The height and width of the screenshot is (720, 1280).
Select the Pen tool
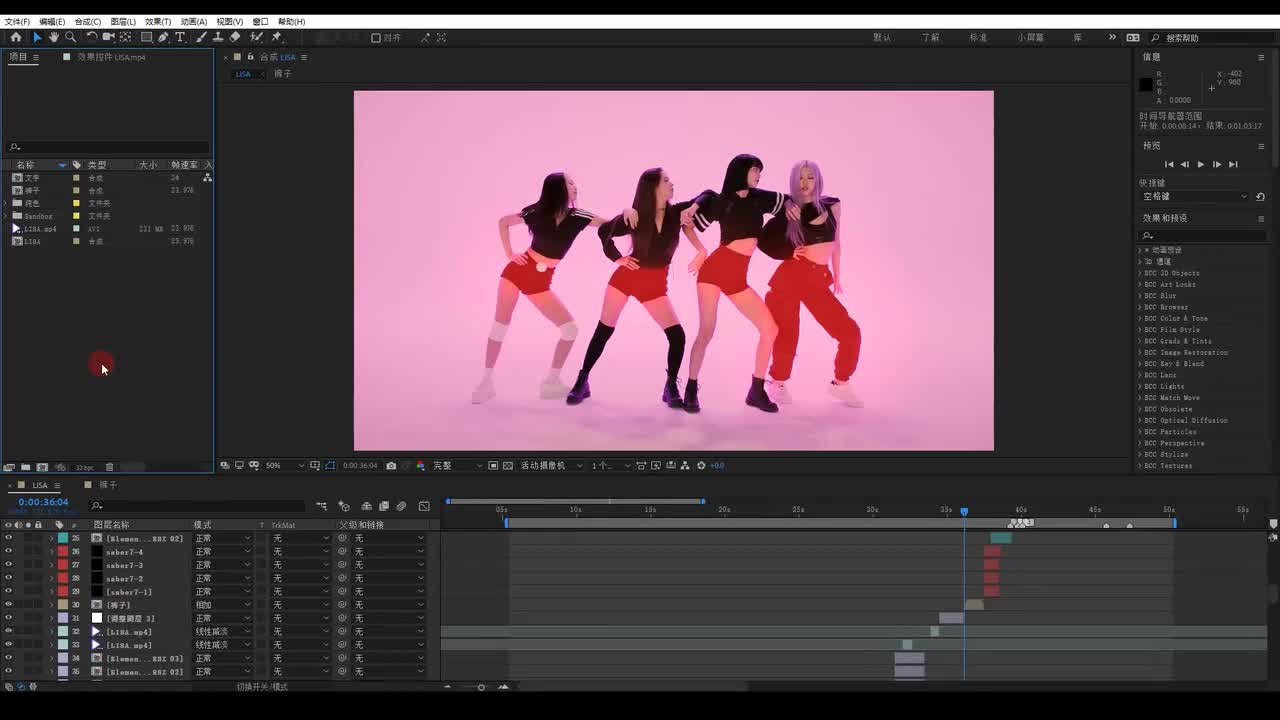click(163, 37)
